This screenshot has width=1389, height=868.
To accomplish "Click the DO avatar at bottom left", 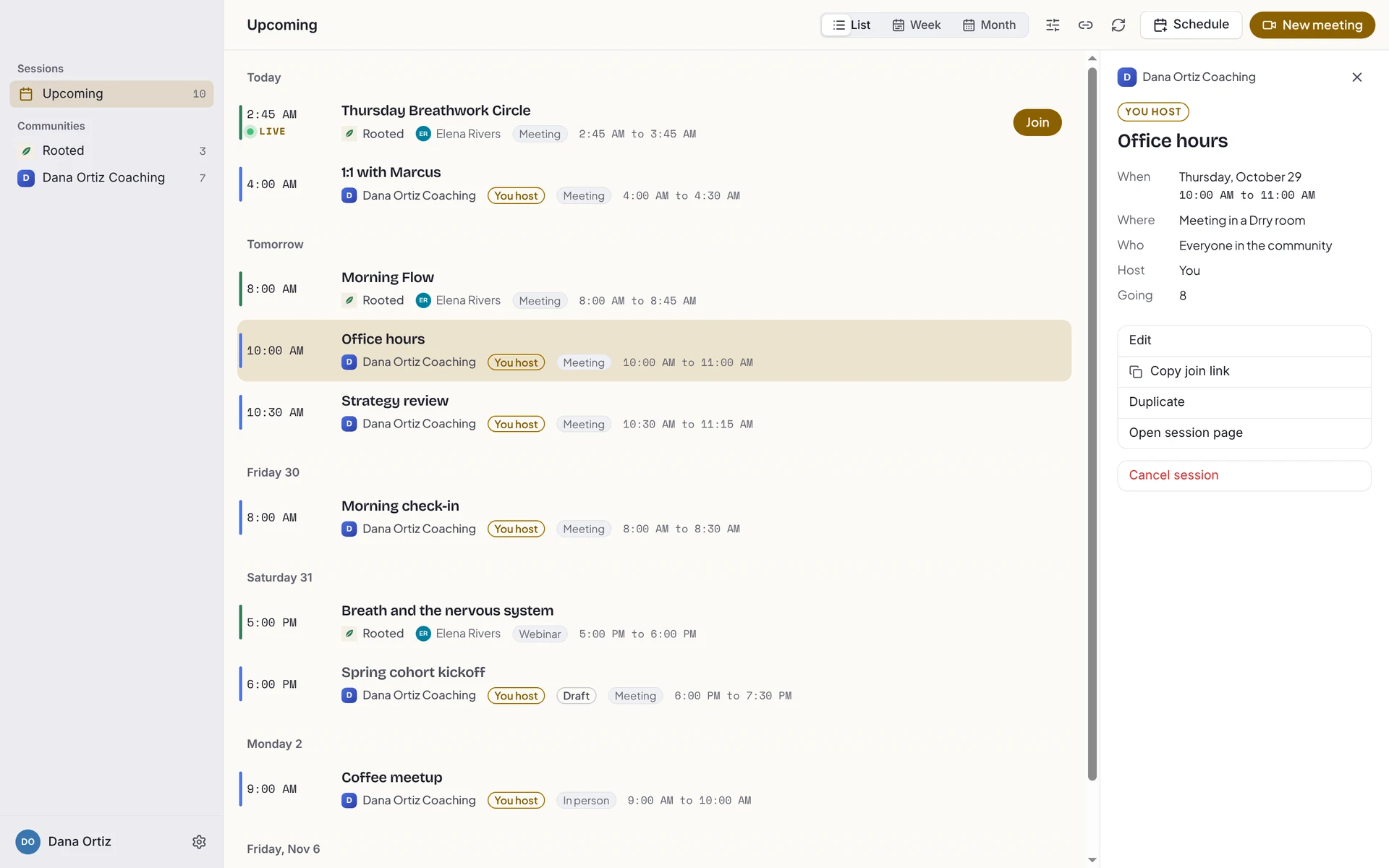I will pos(28,842).
